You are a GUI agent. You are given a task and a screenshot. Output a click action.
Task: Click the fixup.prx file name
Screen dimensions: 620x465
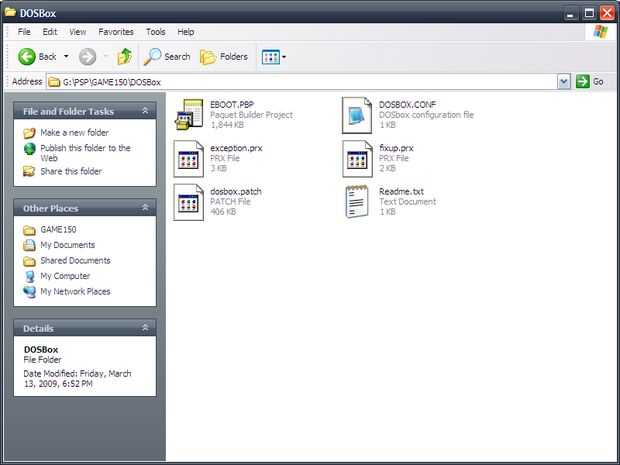[396, 148]
